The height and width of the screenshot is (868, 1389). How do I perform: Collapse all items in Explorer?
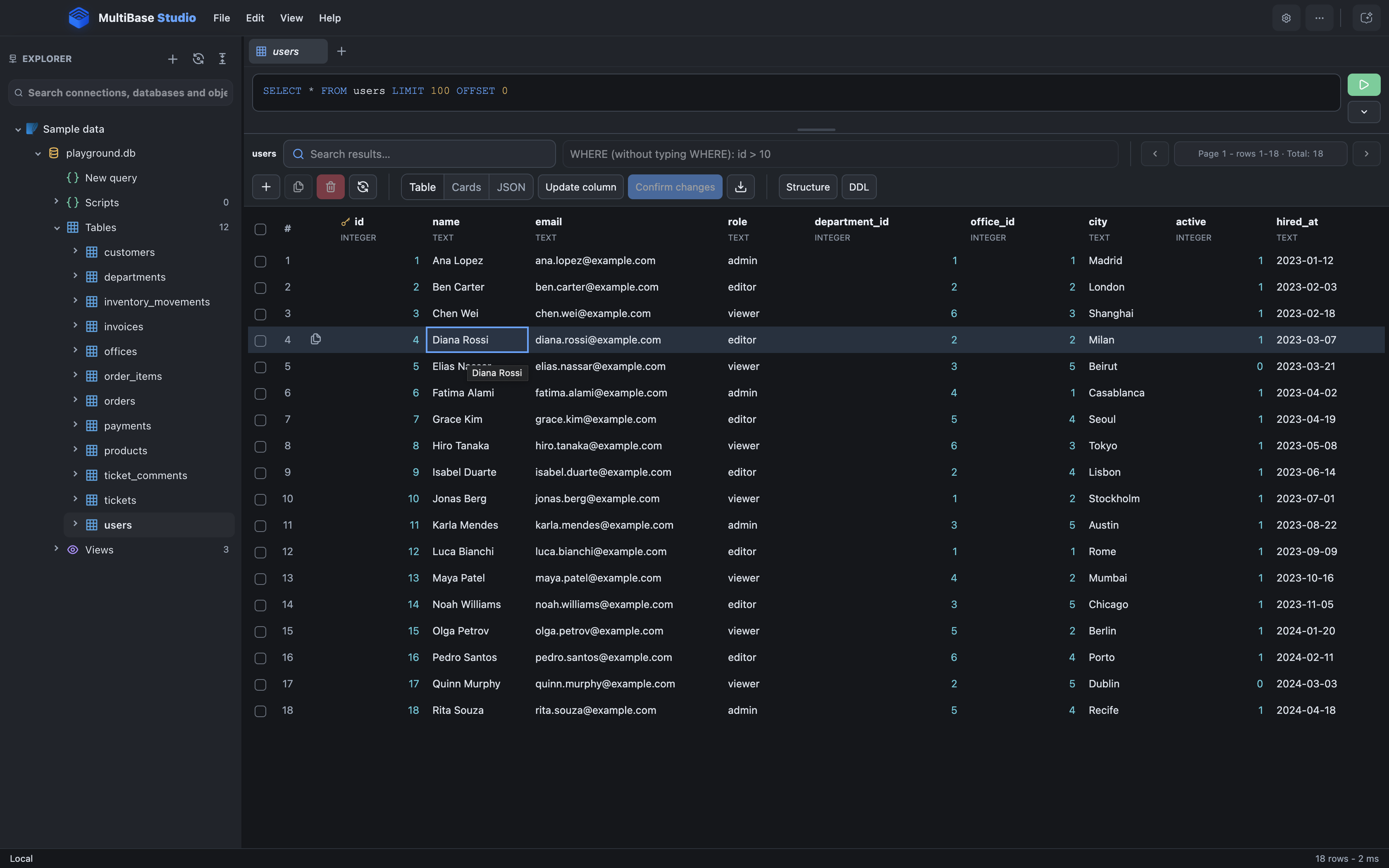point(223,59)
